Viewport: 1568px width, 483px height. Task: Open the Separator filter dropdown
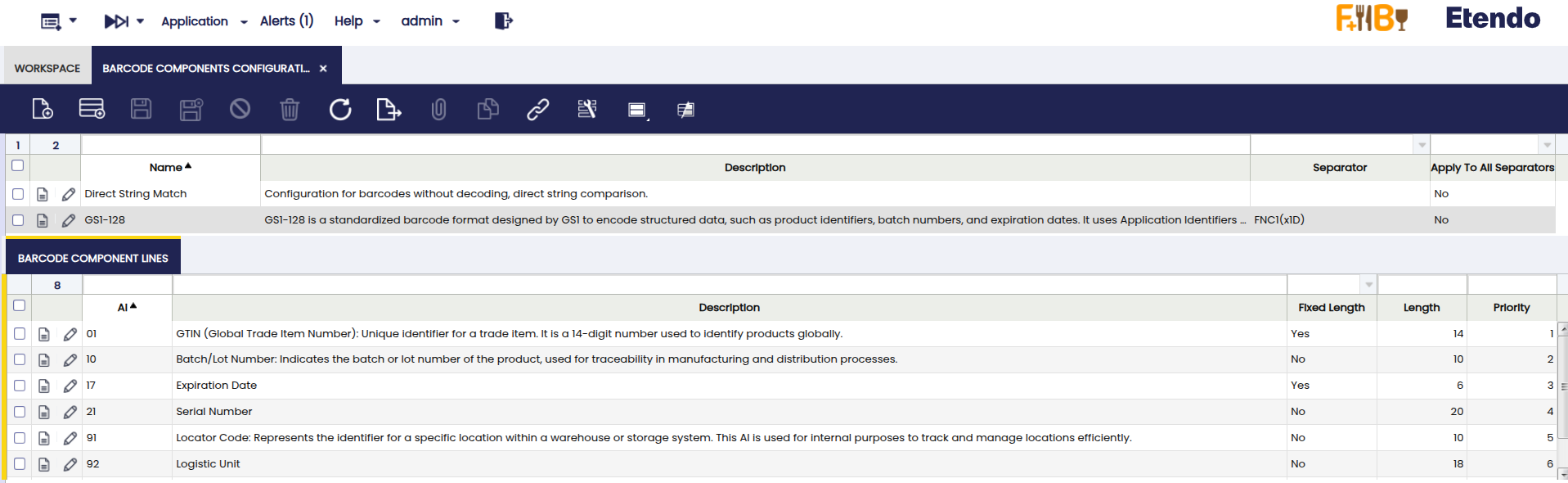1422,145
